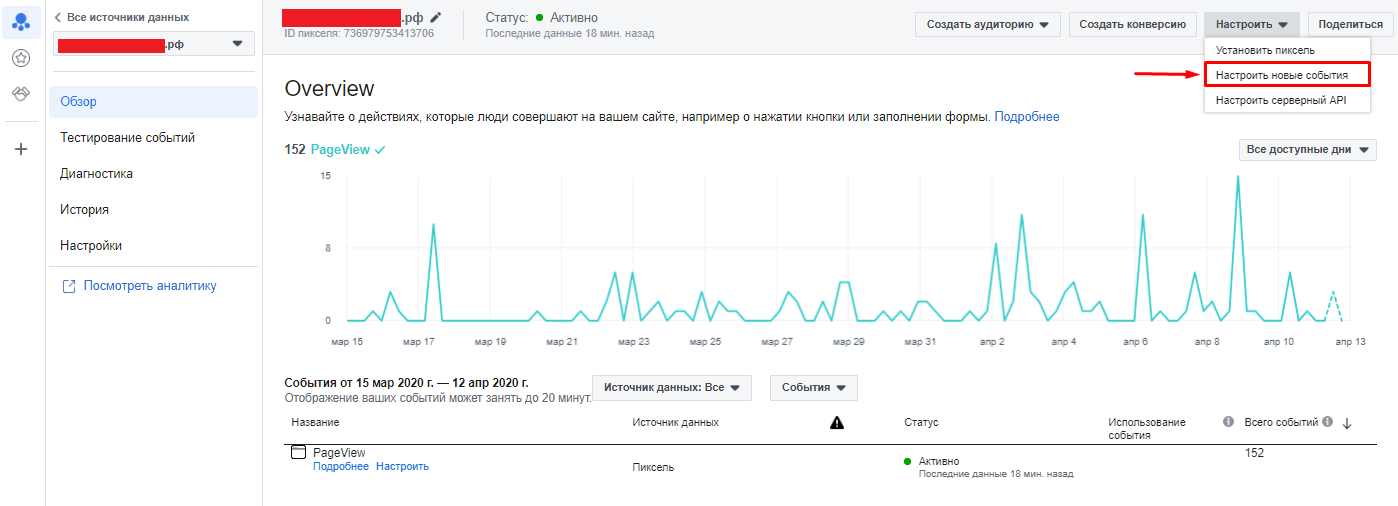Click pencil icon to rename pixel

tap(435, 18)
